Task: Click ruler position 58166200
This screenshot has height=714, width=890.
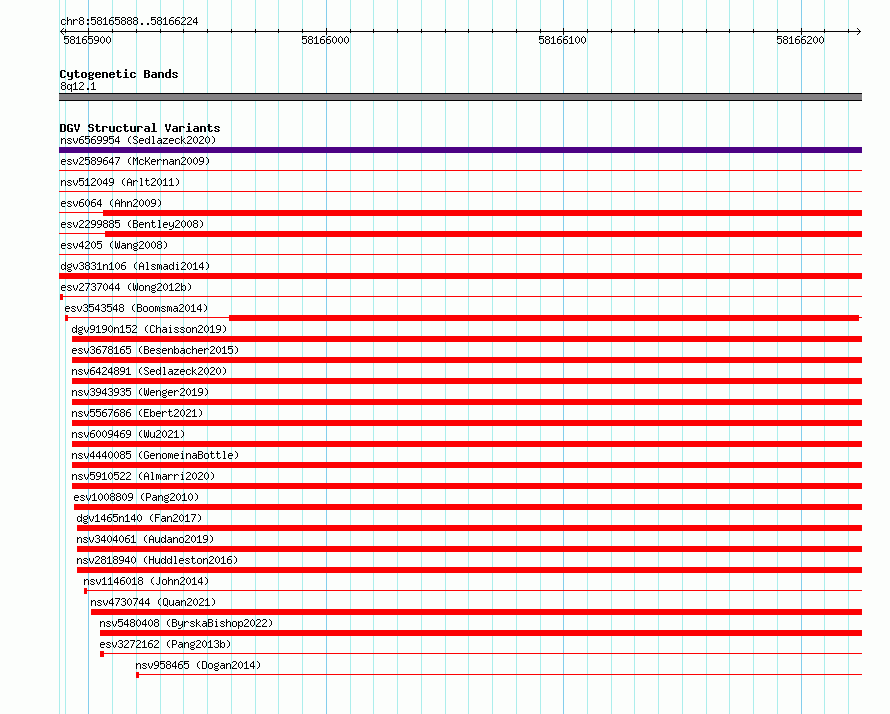Action: tap(800, 40)
